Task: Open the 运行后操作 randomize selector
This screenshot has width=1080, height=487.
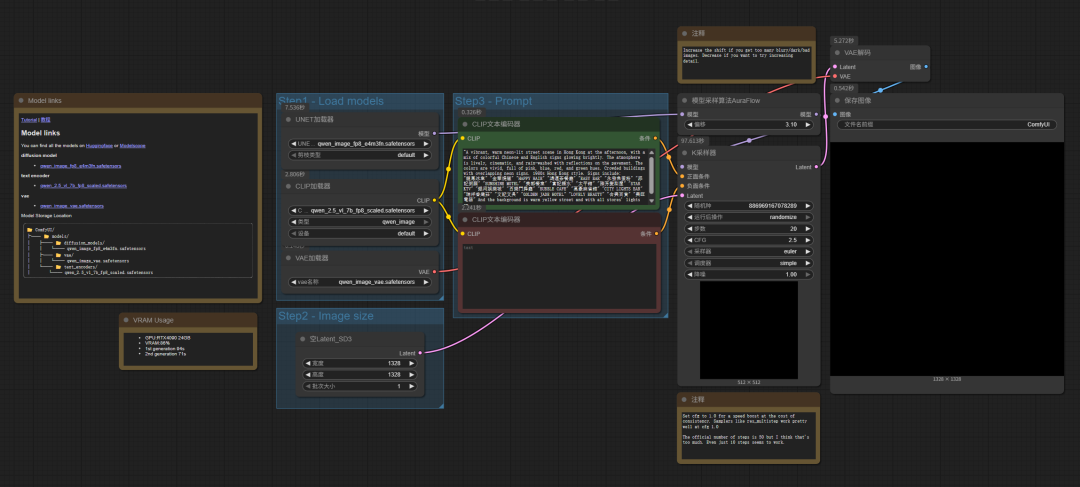Action: pyautogui.click(x=749, y=217)
